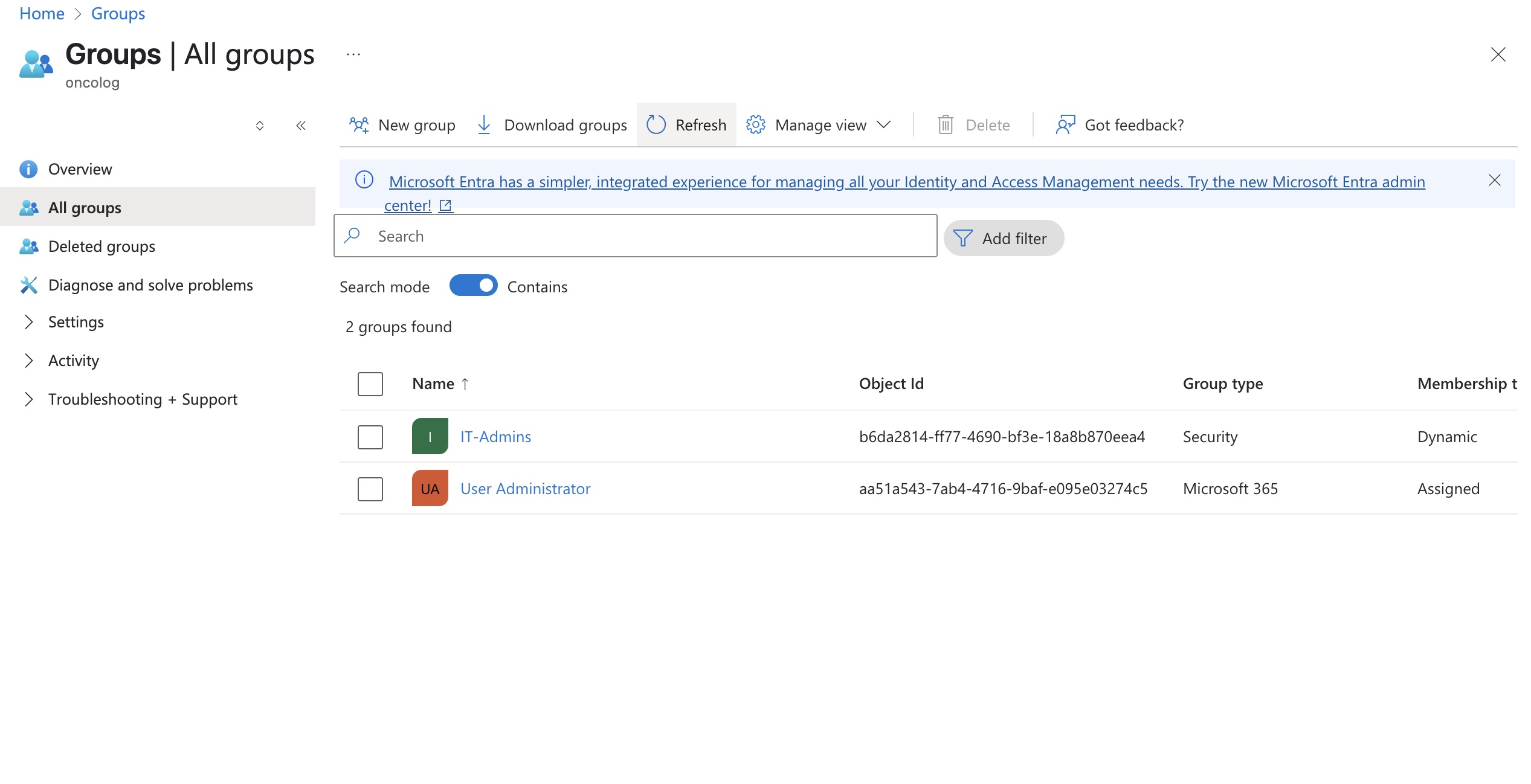Image resolution: width=1531 pixels, height=784 pixels.
Task: Click object ID aa51a543-7ab4-4716-9baf-e095e03274c5
Action: click(x=1003, y=489)
